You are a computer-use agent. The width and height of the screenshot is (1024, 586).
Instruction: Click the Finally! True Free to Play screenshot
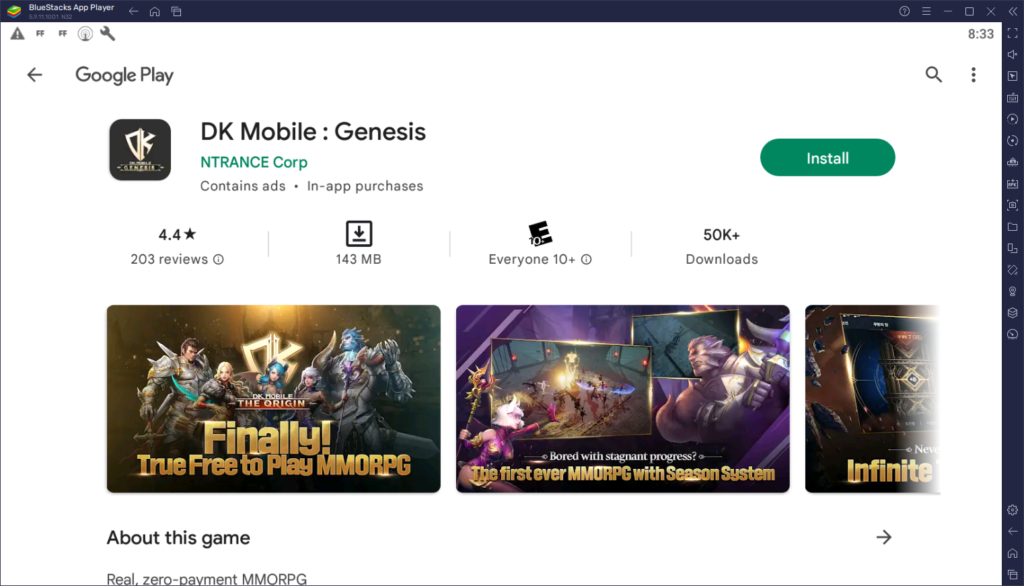point(272,398)
